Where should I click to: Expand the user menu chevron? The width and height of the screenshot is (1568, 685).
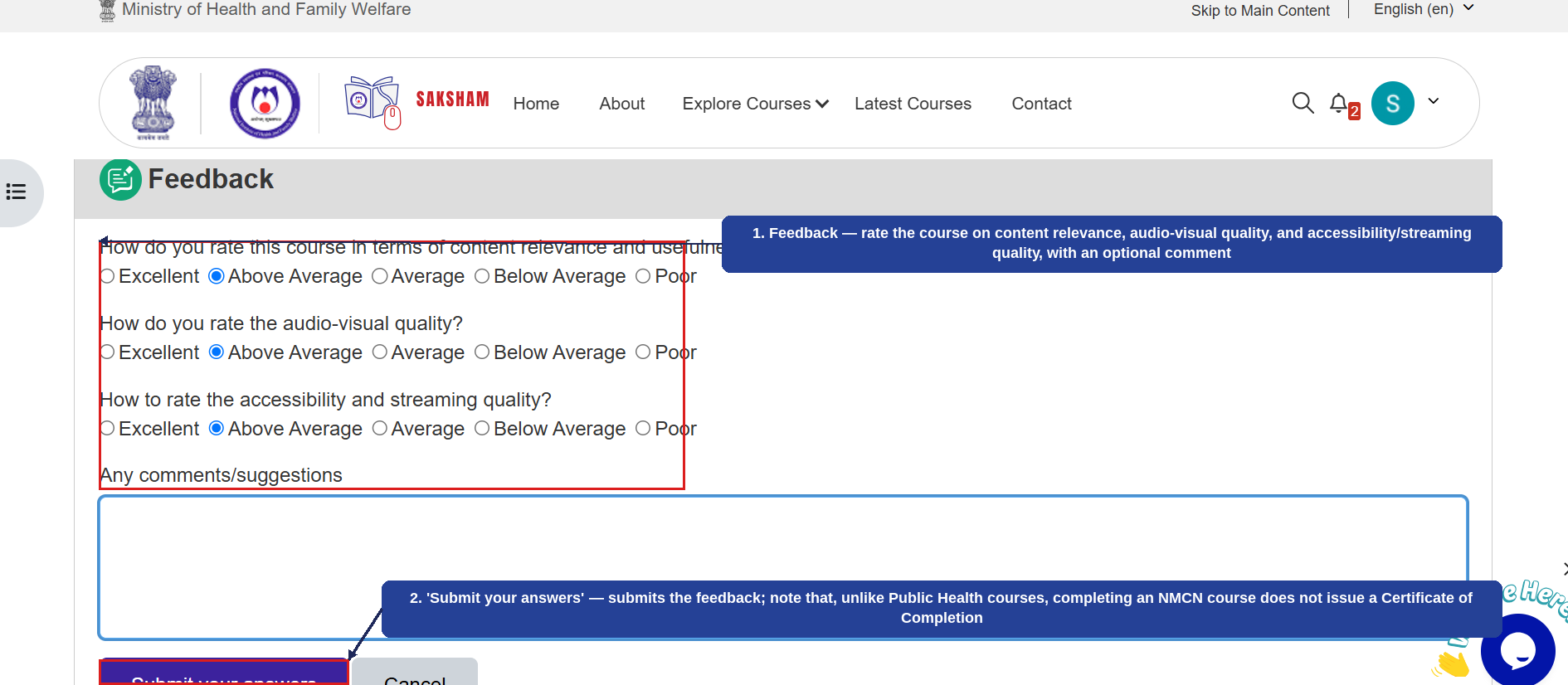(x=1434, y=101)
